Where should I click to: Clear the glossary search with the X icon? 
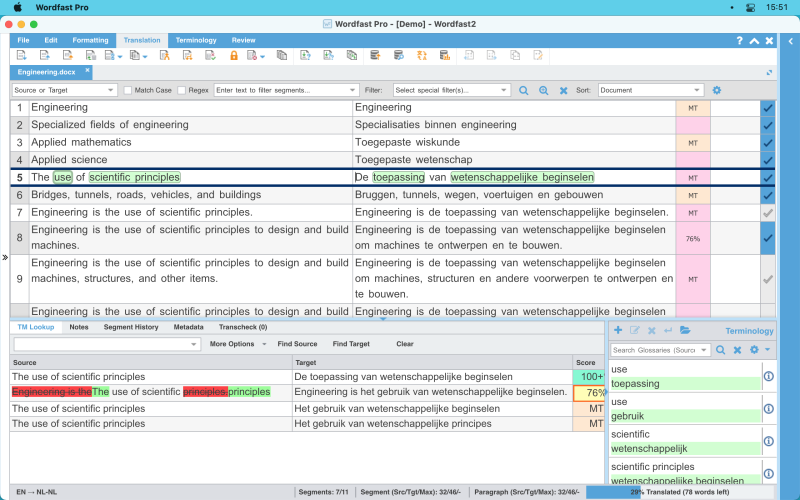[737, 350]
